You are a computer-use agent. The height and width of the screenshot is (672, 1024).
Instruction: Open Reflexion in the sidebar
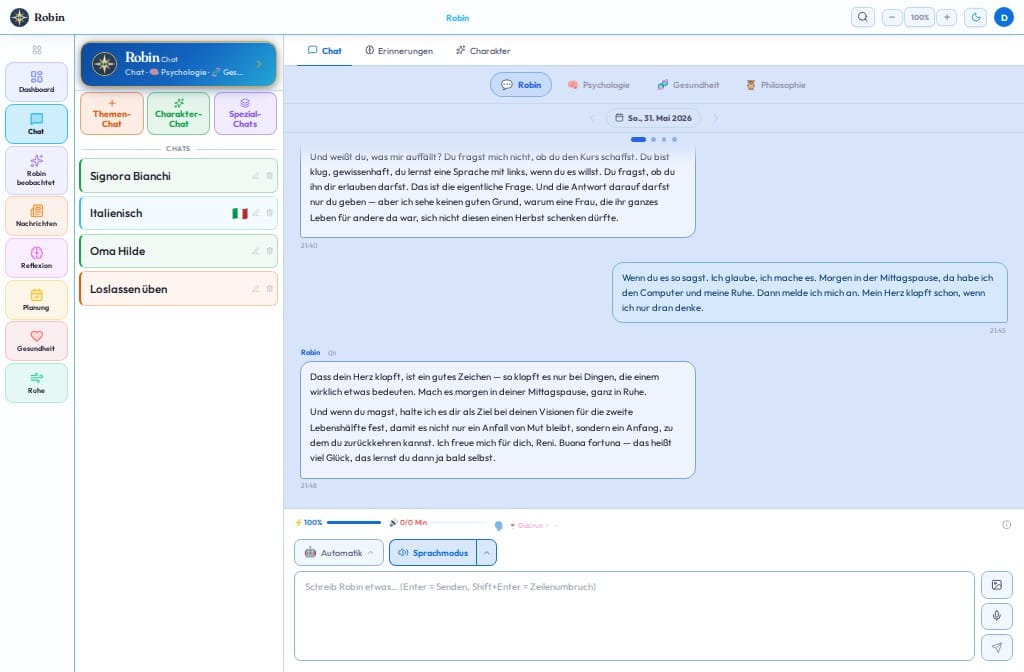click(37, 258)
